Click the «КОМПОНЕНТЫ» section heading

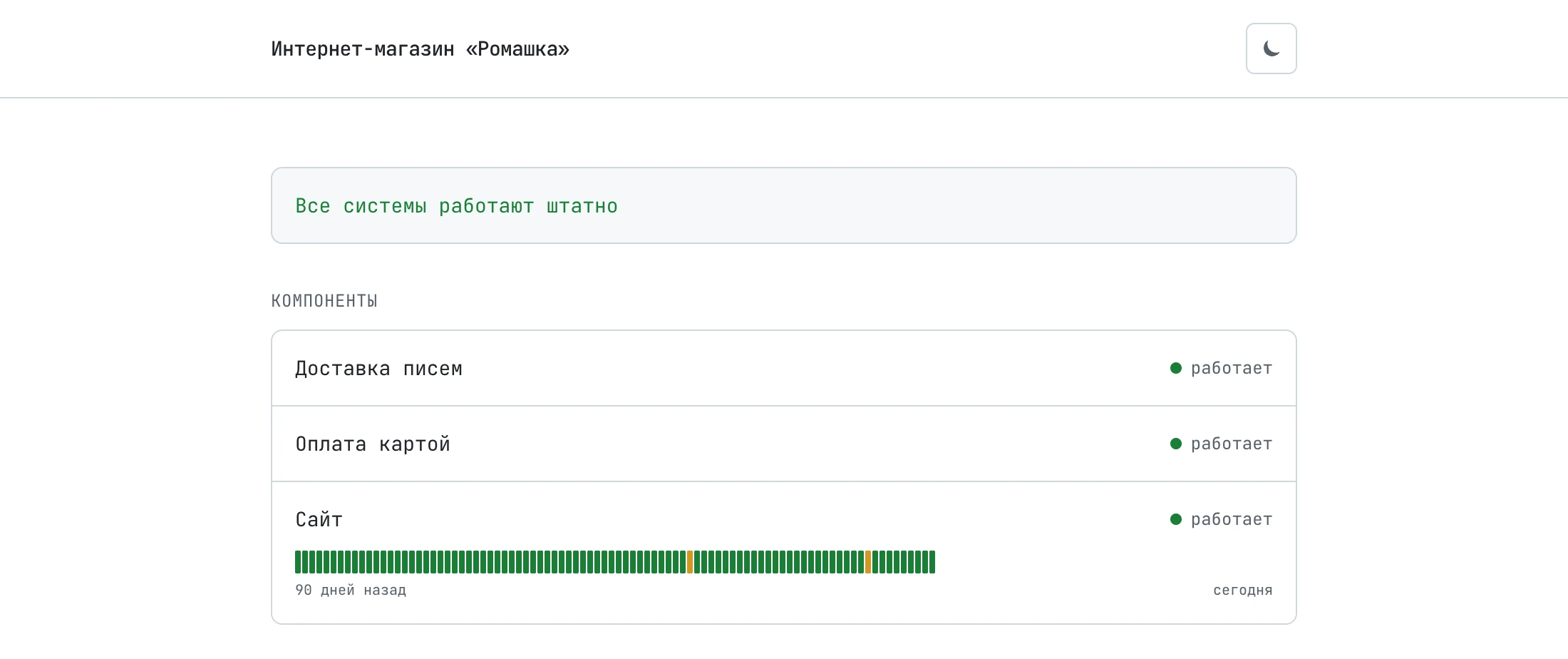[324, 301]
